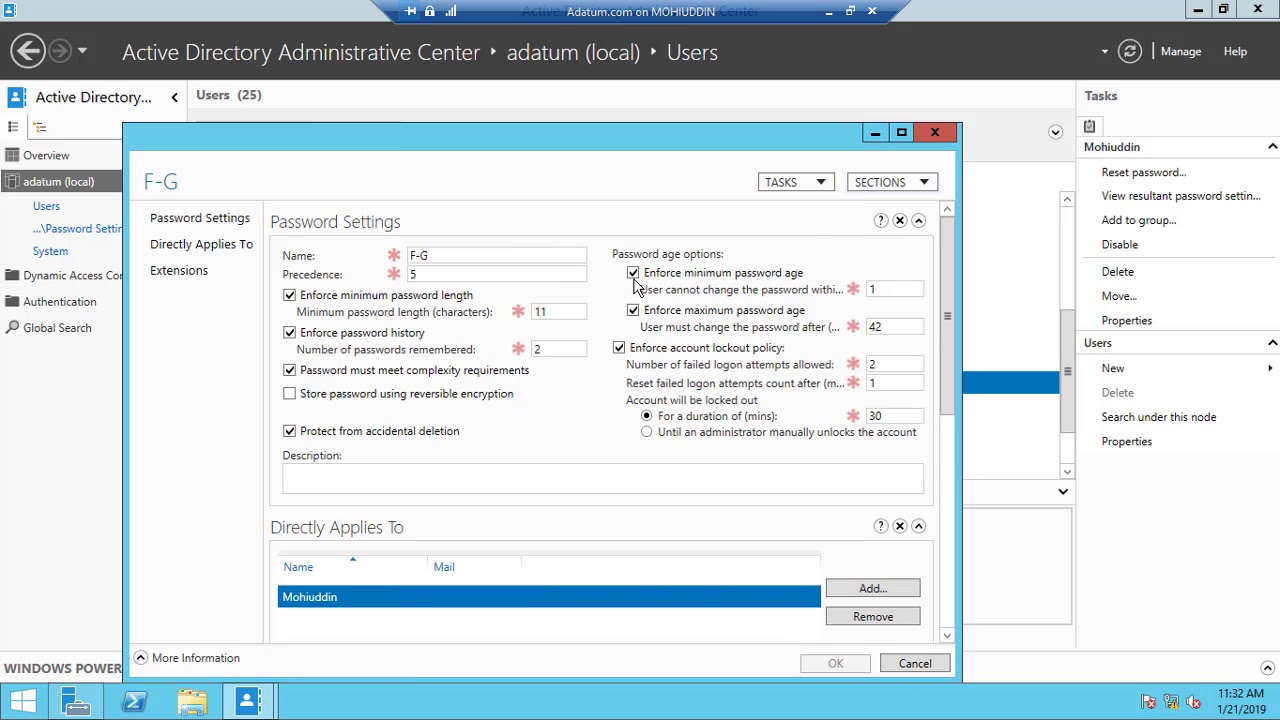The height and width of the screenshot is (720, 1280).
Task: Select the Mohiuddin row in list
Action: click(549, 597)
